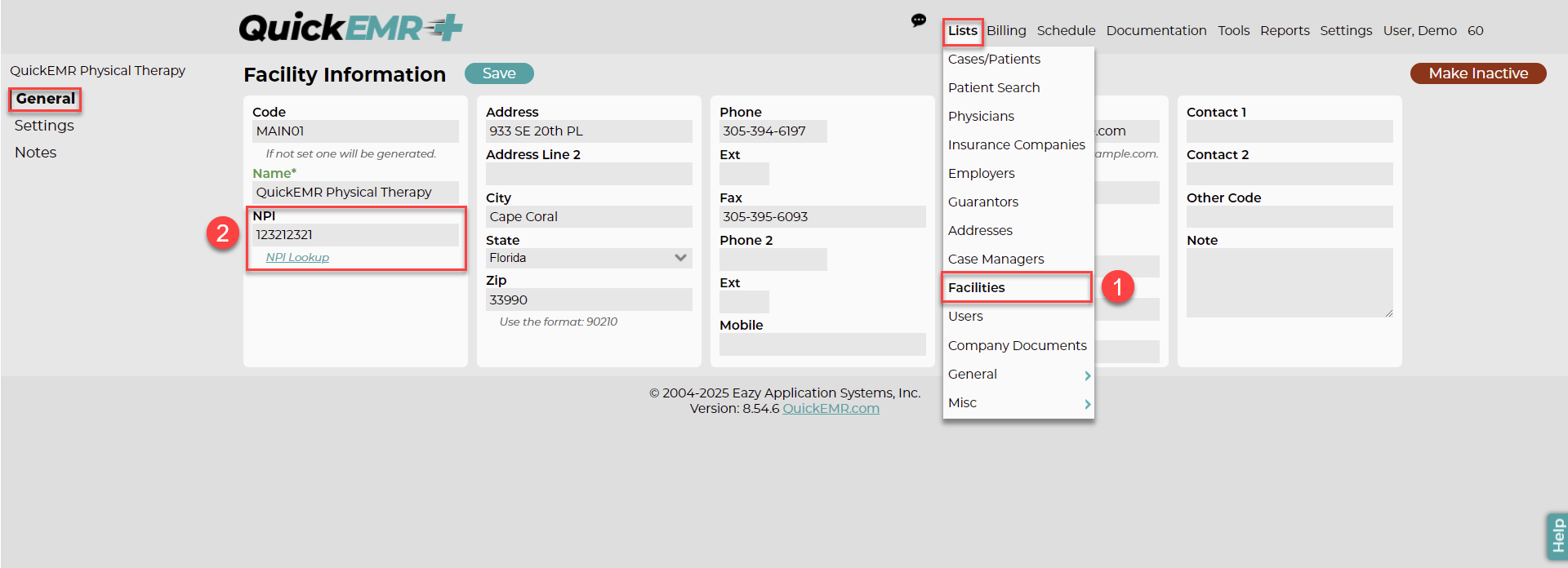The height and width of the screenshot is (568, 1568).
Task: Click the Code field containing MAIN01
Action: [355, 131]
